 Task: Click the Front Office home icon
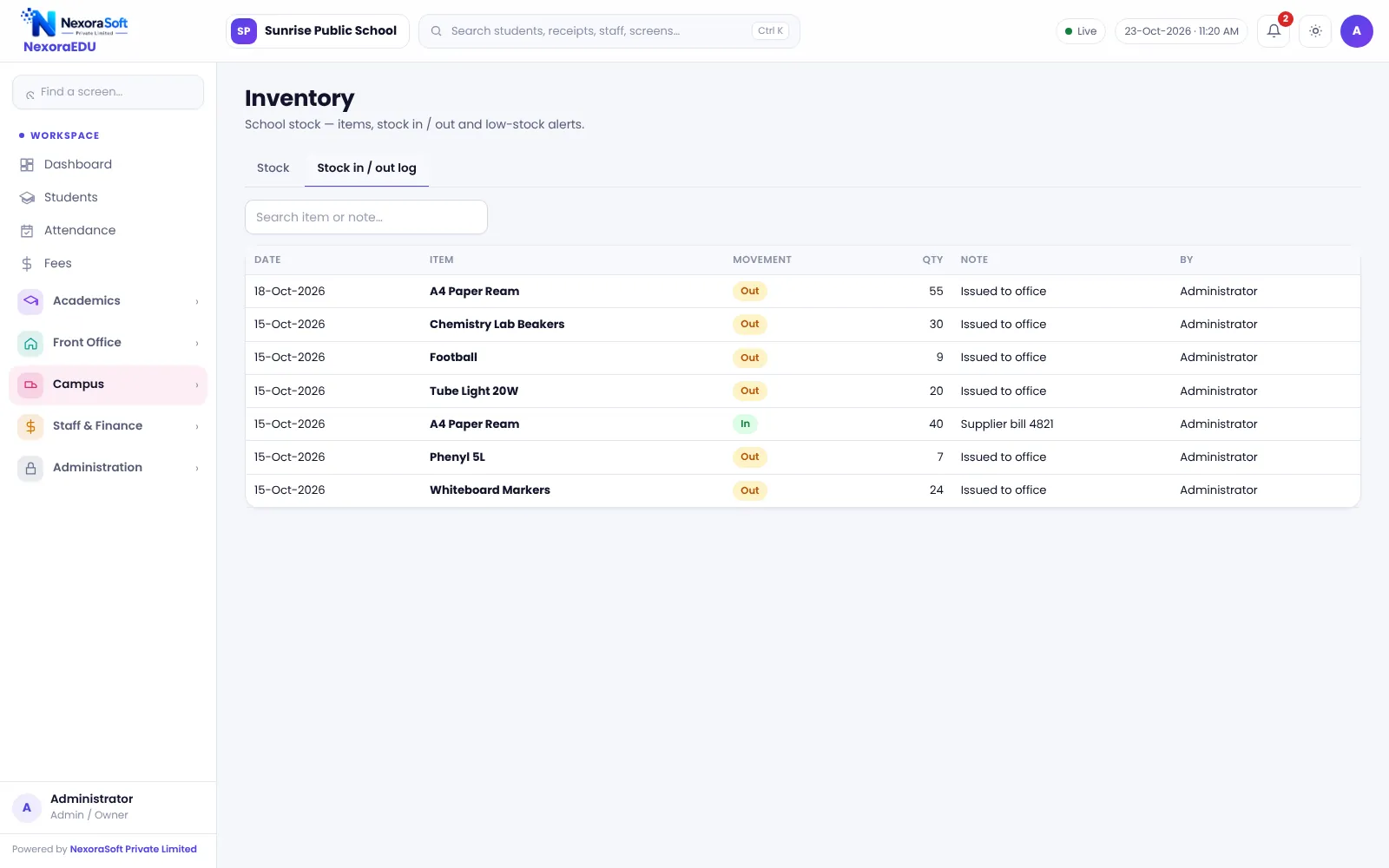tap(30, 343)
